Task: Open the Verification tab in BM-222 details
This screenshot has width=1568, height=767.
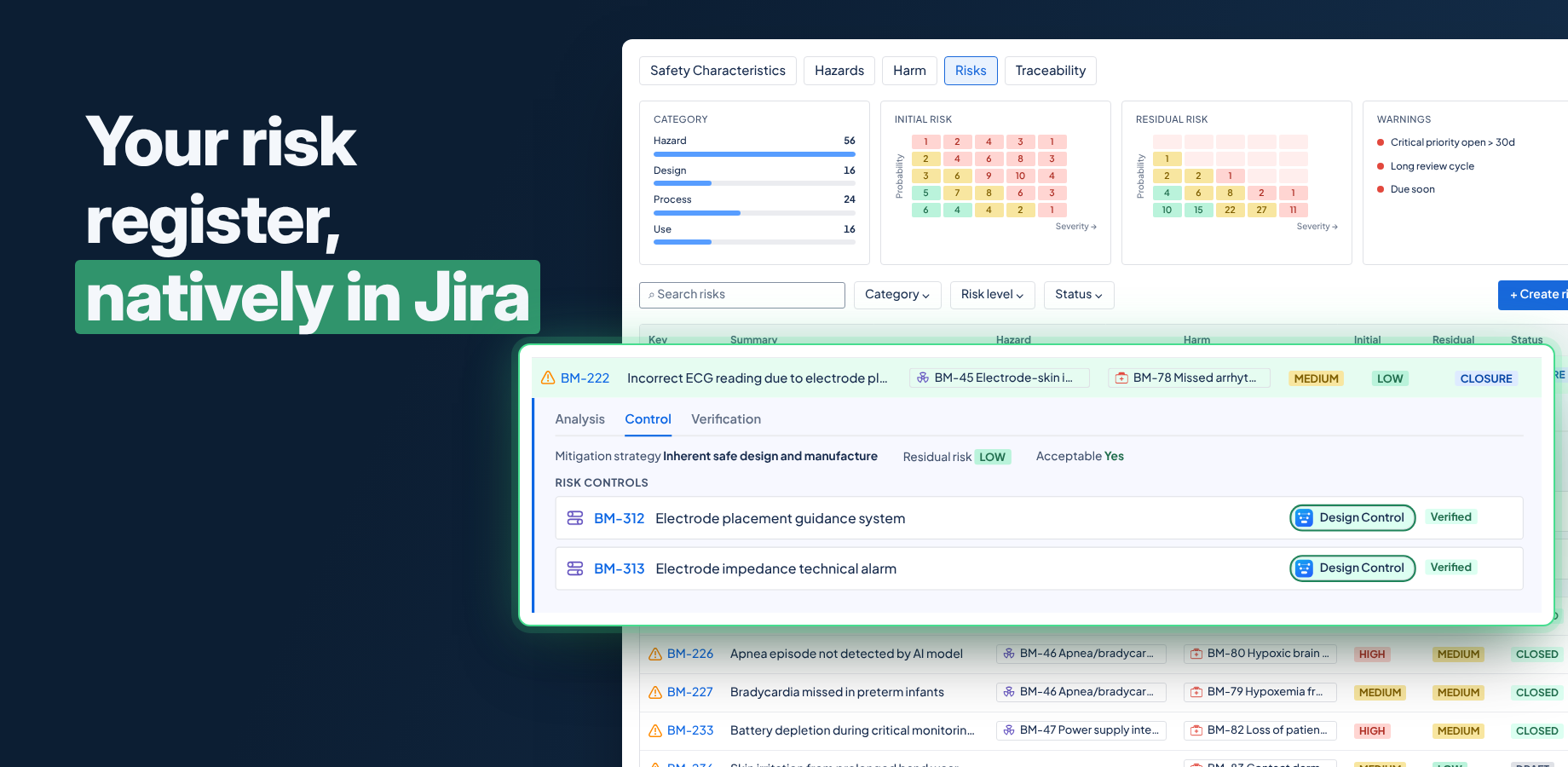Action: pos(726,419)
